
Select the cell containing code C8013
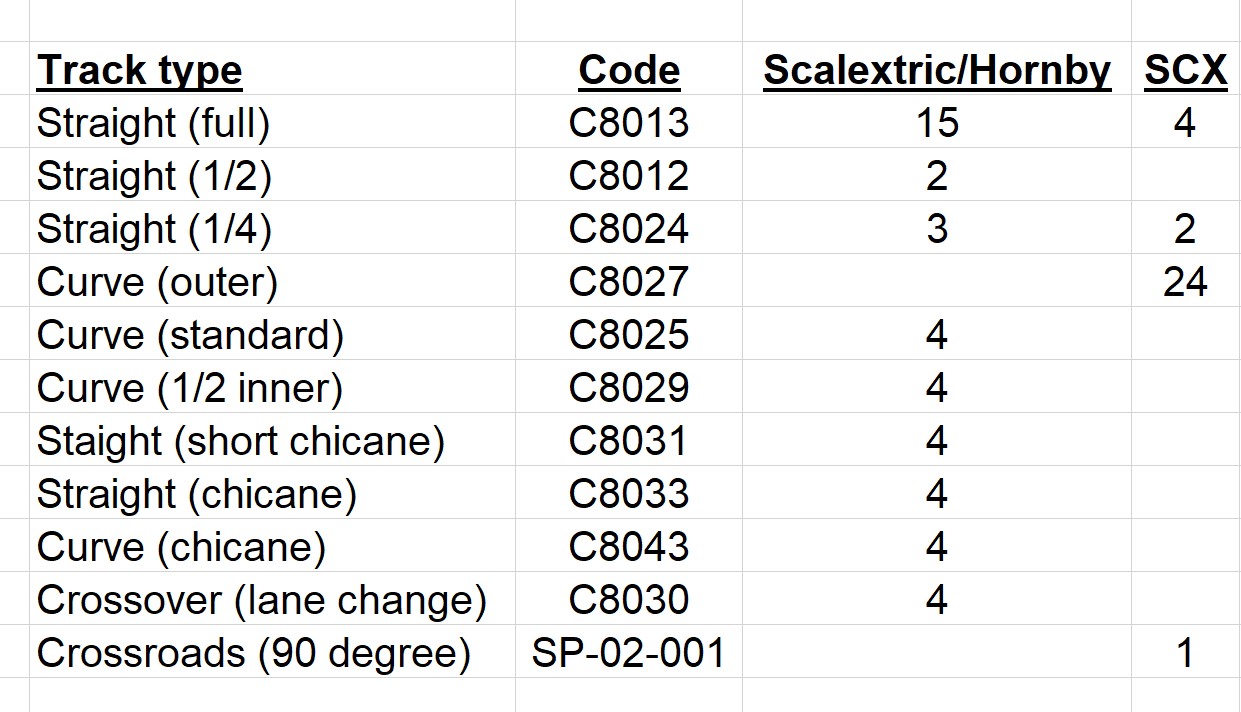[x=629, y=123]
